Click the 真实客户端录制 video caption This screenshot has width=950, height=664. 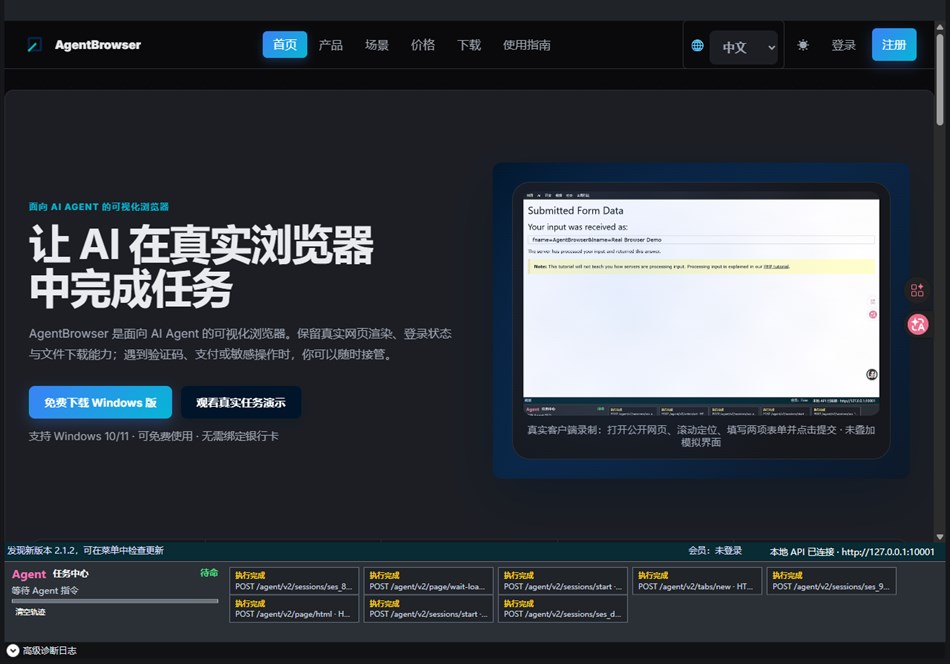click(x=701, y=436)
